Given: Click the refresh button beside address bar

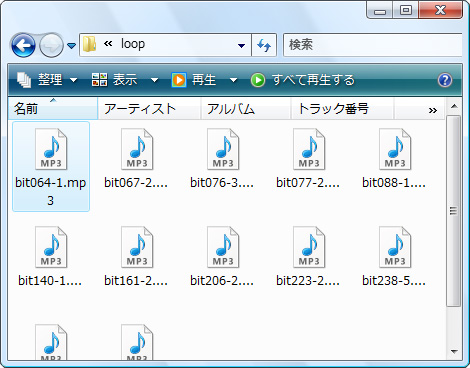Looking at the screenshot, I should (x=264, y=45).
